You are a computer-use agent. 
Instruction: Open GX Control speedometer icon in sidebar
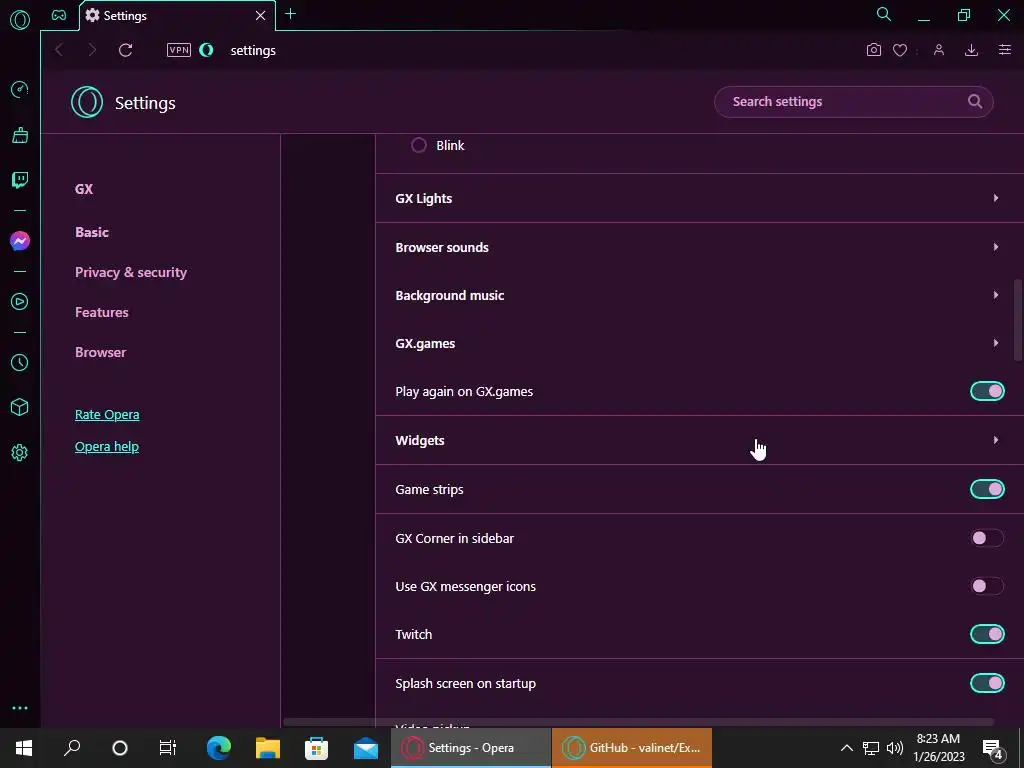pos(20,89)
